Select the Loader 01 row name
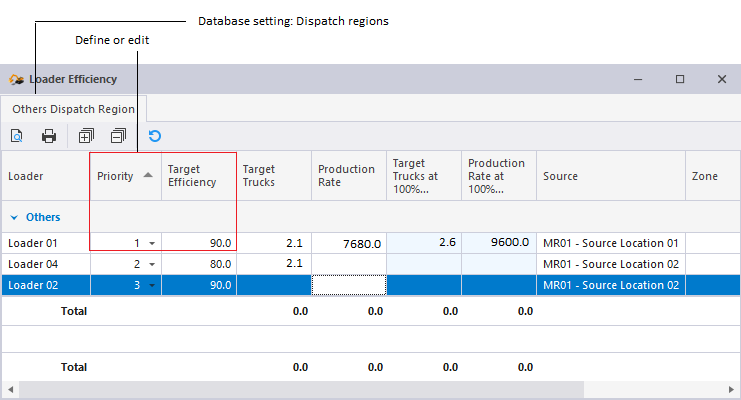741x400 pixels. pyautogui.click(x=34, y=243)
